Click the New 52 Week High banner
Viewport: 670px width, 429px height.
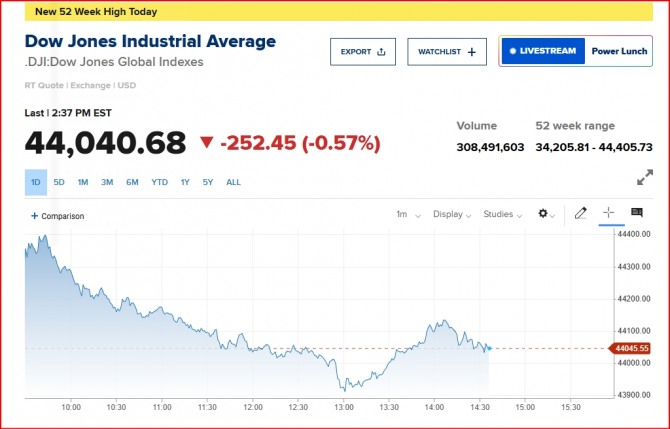[x=96, y=12]
